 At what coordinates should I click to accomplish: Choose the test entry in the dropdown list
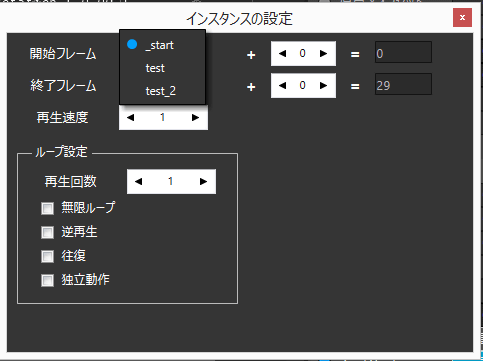click(x=162, y=68)
